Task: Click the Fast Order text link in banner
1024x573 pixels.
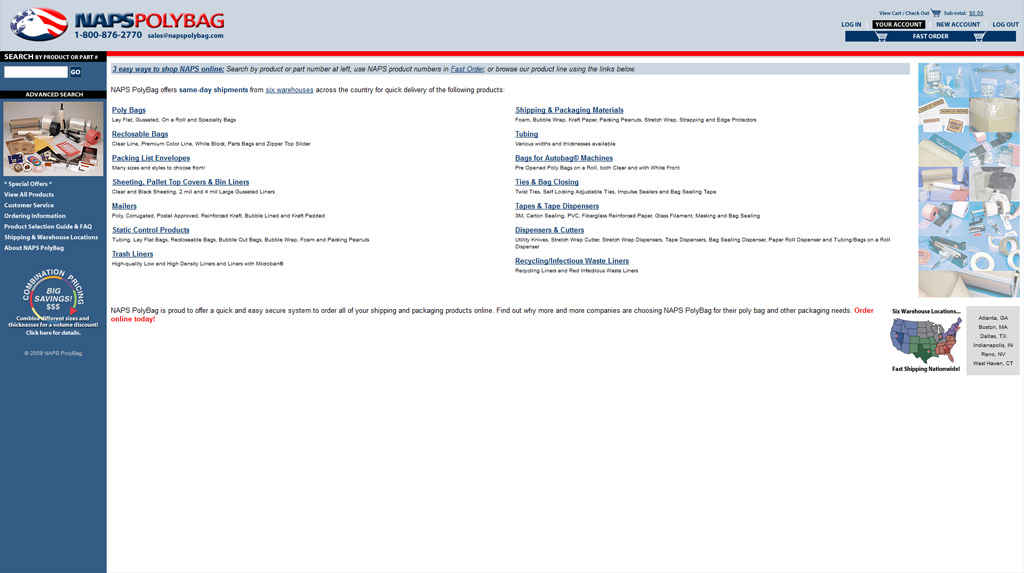Action: point(467,69)
